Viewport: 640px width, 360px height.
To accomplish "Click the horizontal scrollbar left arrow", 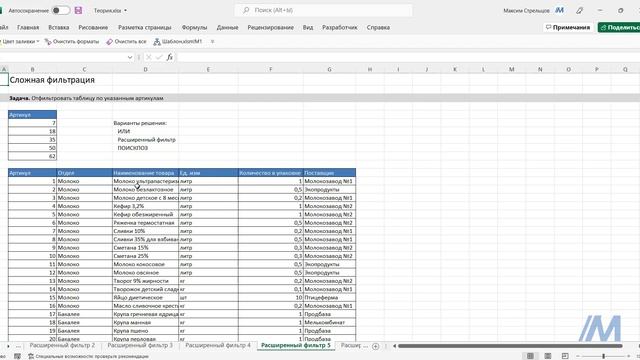I will click(395, 346).
